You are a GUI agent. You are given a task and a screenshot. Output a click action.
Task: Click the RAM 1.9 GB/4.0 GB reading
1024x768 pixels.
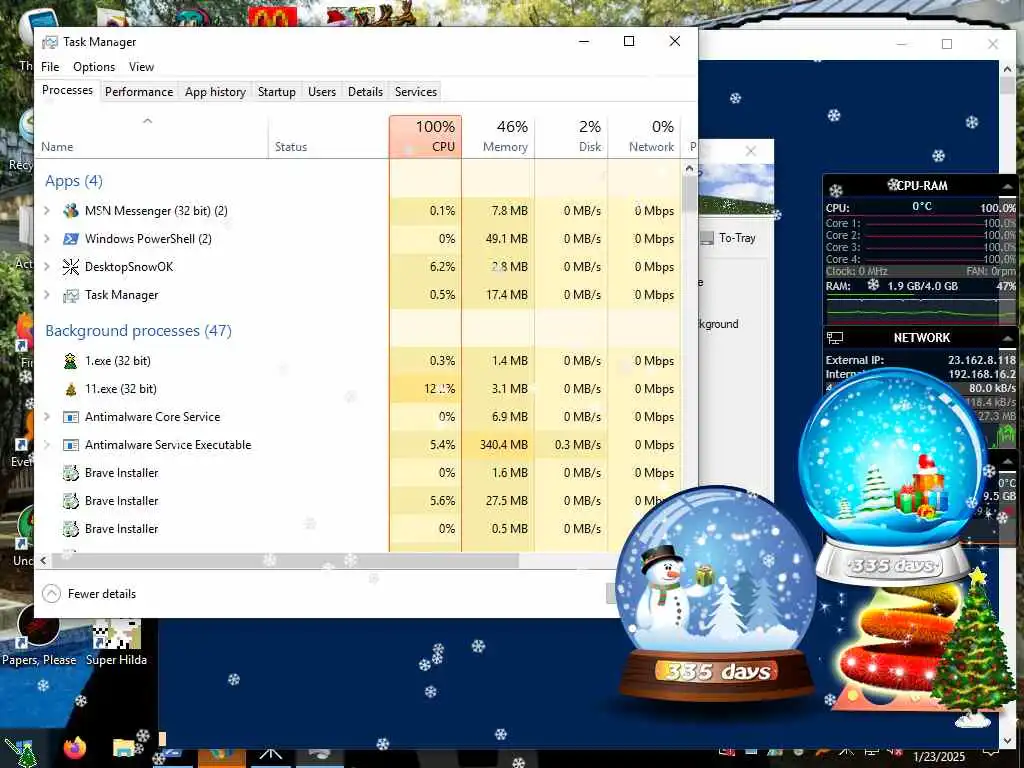(x=922, y=286)
